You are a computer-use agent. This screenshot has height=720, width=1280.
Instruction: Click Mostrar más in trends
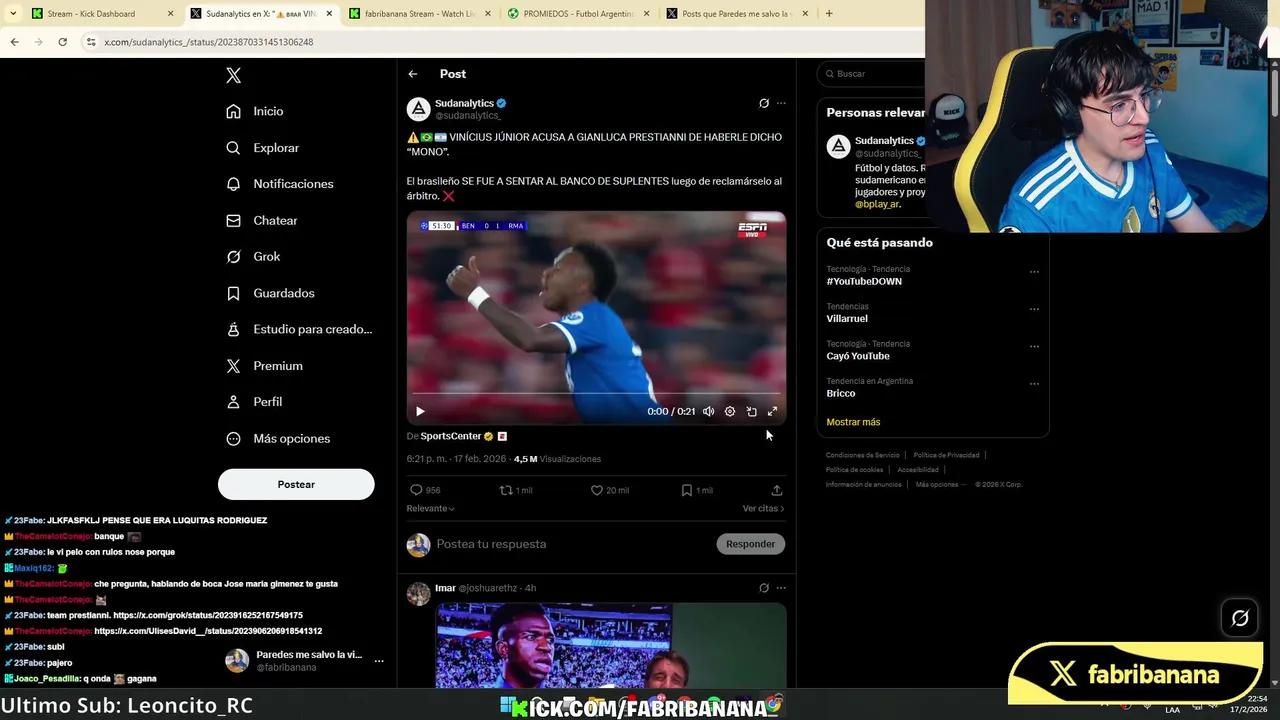(853, 422)
